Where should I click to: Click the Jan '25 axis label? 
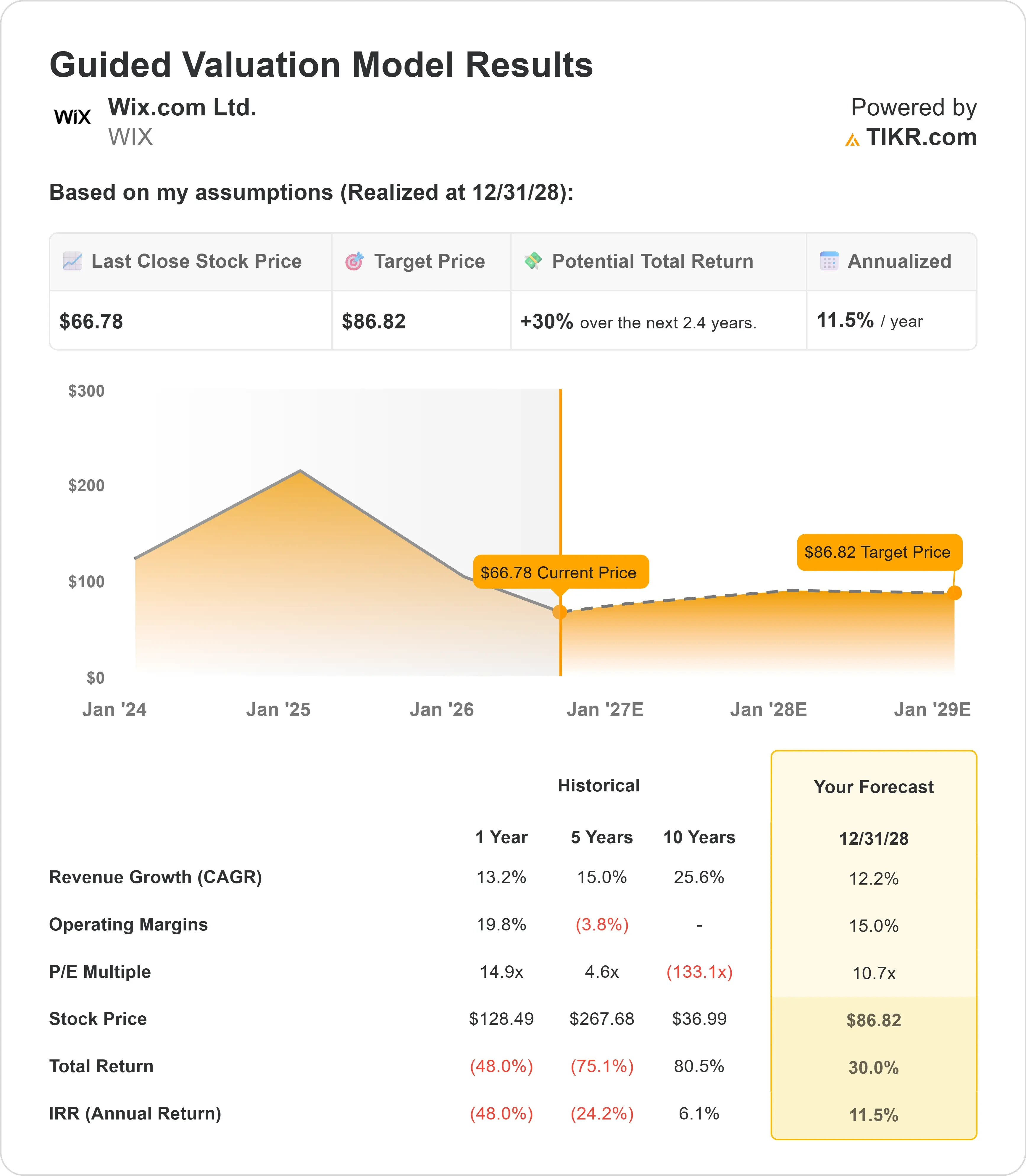tap(278, 710)
